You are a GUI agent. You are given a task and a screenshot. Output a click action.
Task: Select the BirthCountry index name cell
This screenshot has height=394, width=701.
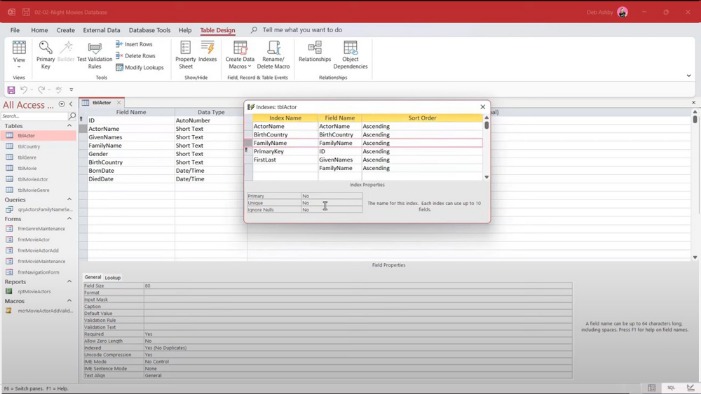pos(285,135)
